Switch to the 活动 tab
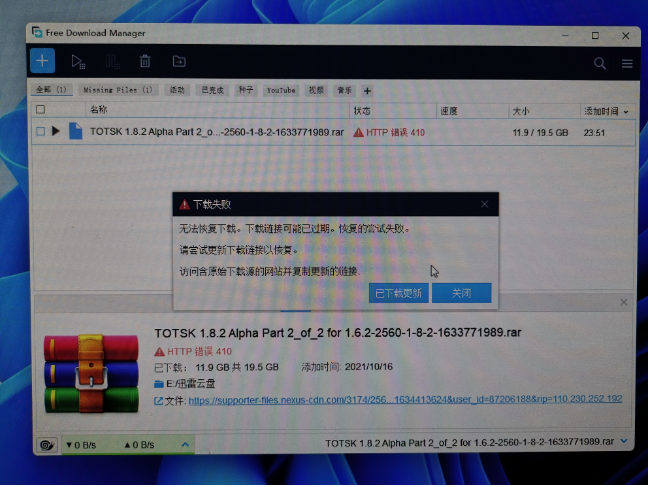648x487 pixels. [x=177, y=90]
